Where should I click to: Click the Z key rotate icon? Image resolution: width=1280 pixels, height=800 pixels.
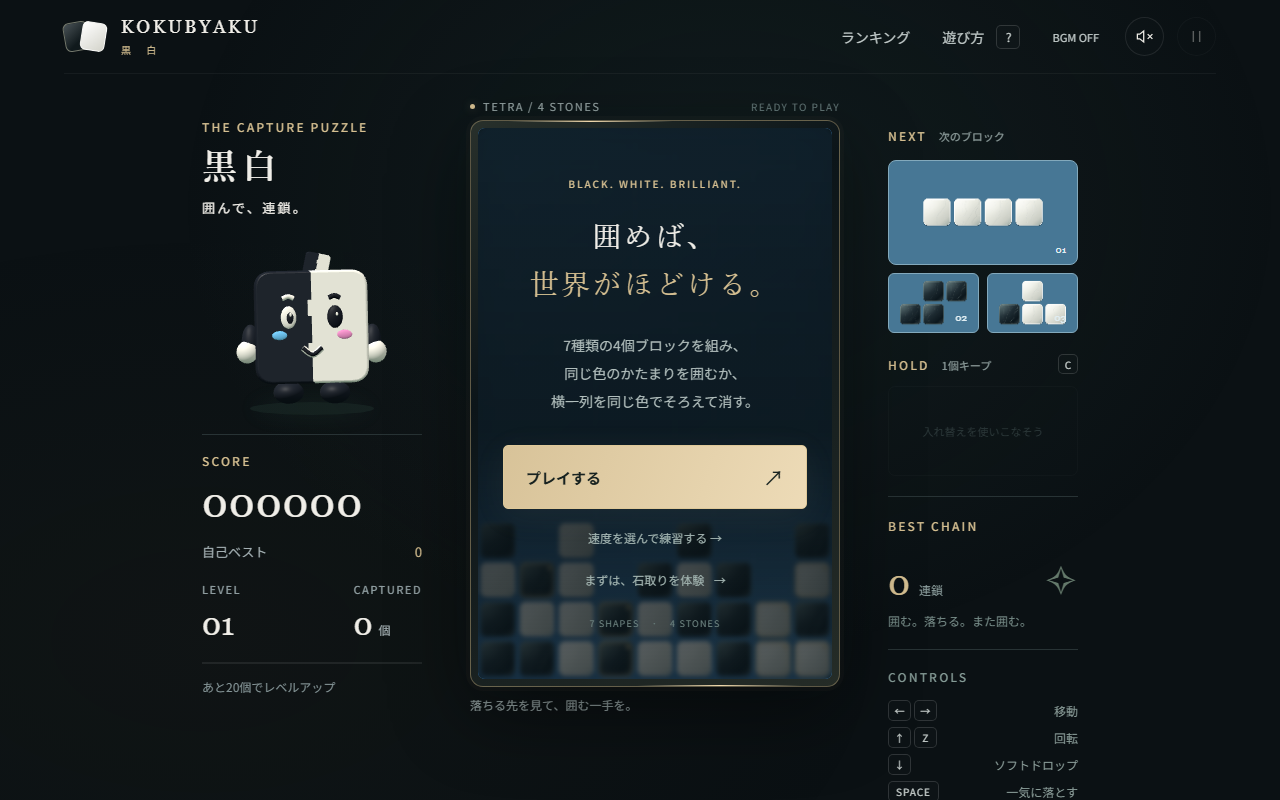(925, 738)
